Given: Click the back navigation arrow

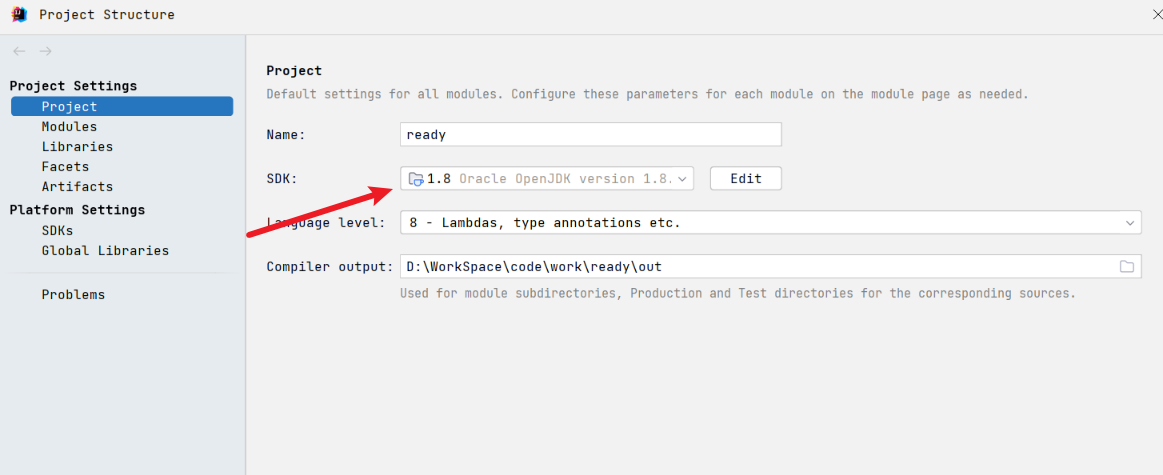Looking at the screenshot, I should 19,51.
